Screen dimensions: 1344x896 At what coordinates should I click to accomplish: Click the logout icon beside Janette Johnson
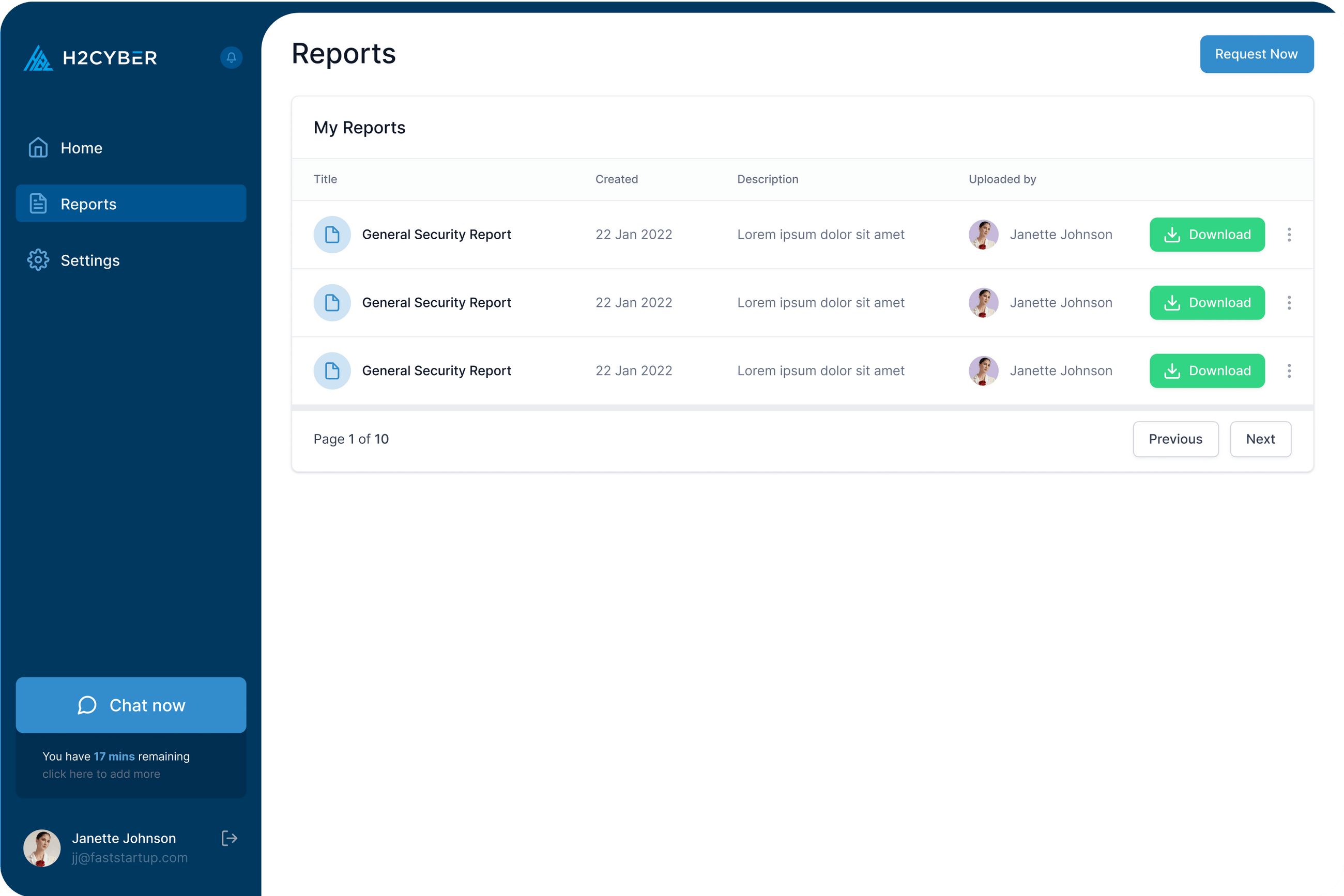[x=229, y=838]
